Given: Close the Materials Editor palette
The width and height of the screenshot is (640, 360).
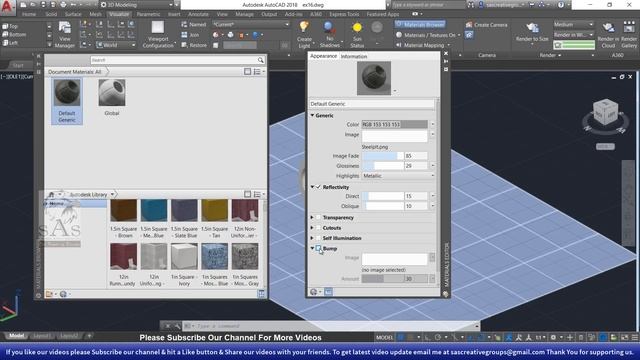Looking at the screenshot, I should 446,53.
